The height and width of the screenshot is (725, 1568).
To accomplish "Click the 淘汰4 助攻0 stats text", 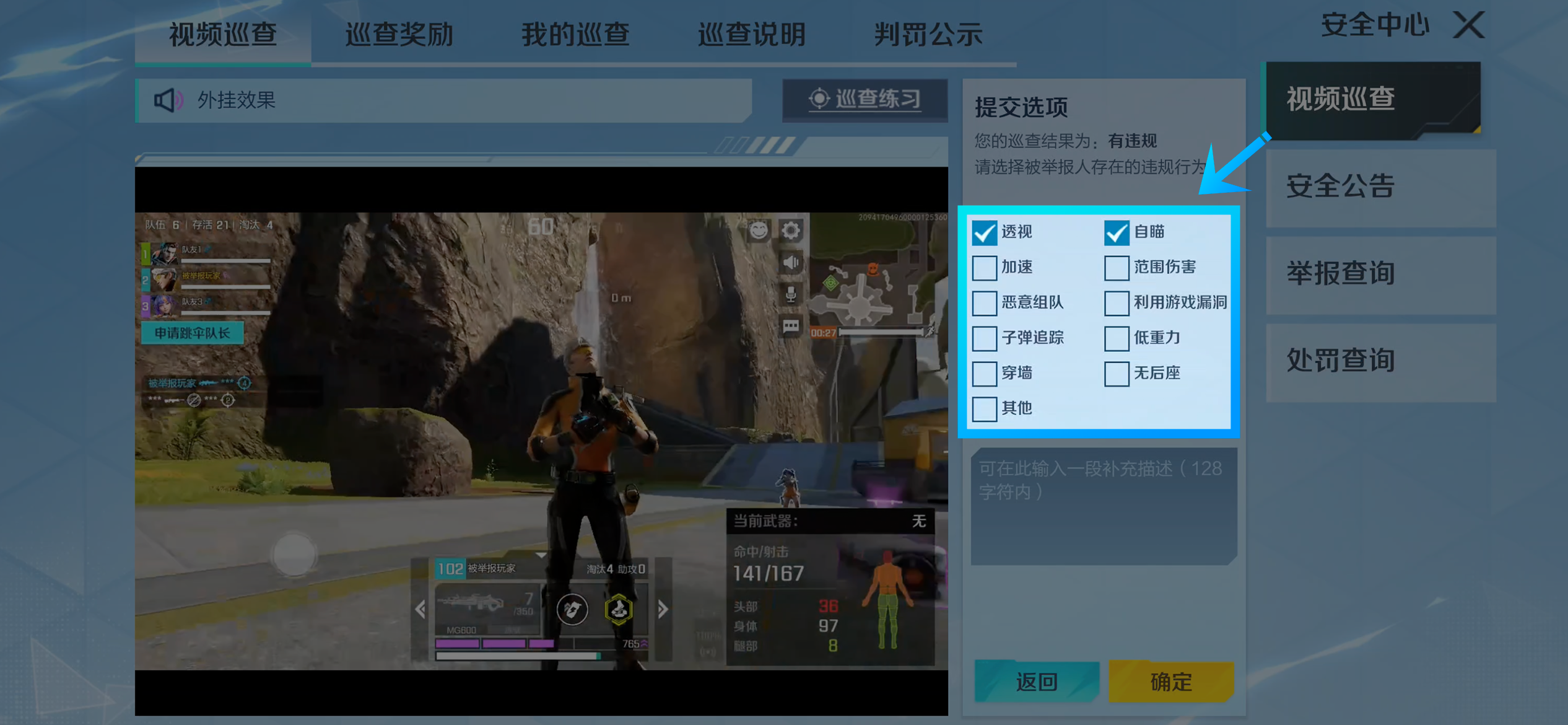I will coord(616,568).
